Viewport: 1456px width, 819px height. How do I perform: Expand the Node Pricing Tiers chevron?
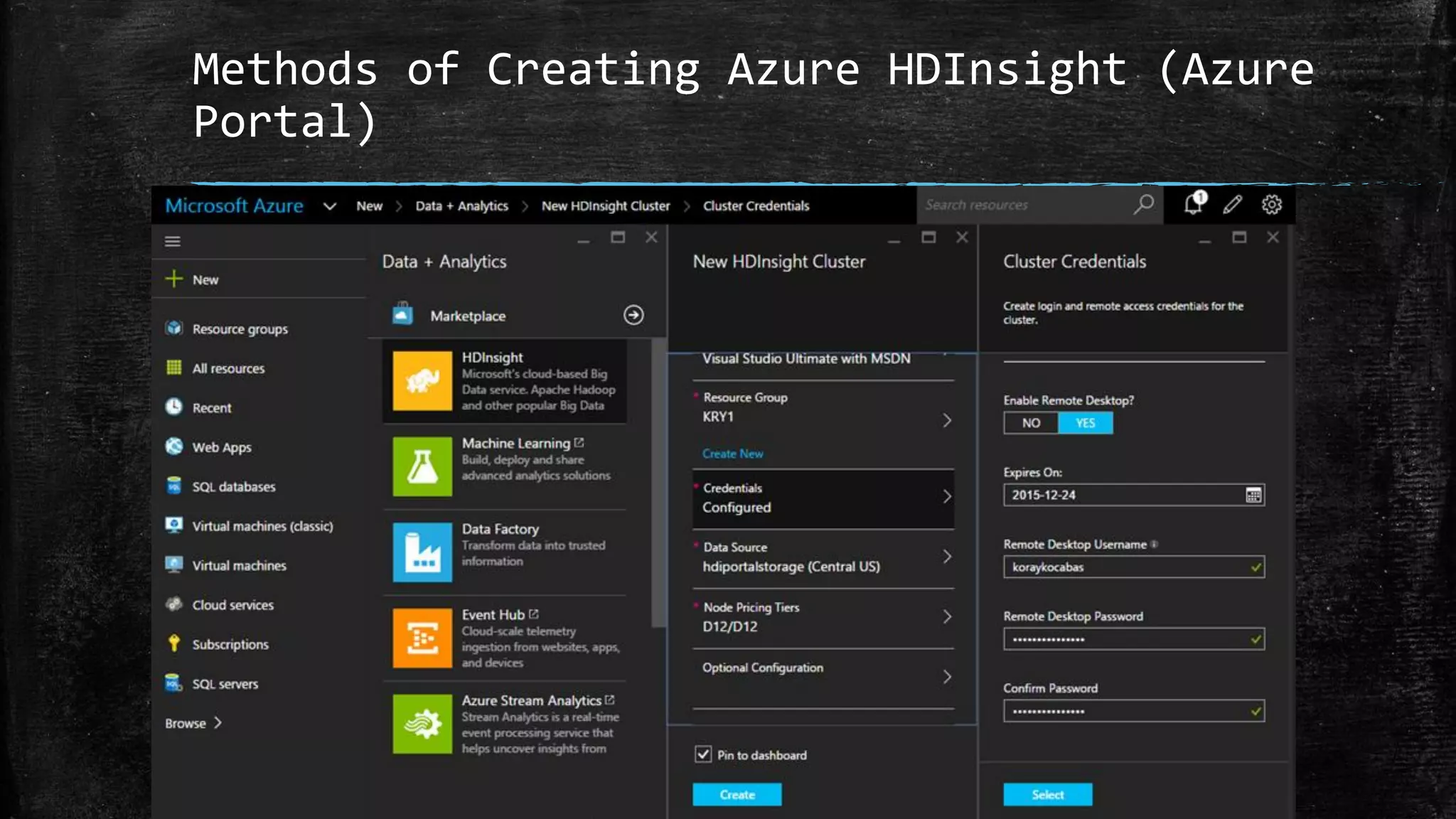tap(947, 616)
